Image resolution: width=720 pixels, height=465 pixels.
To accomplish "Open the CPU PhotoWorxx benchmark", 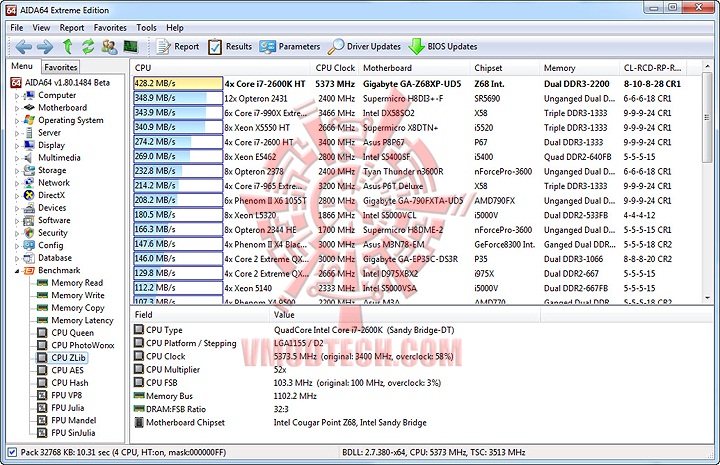I will (83, 345).
